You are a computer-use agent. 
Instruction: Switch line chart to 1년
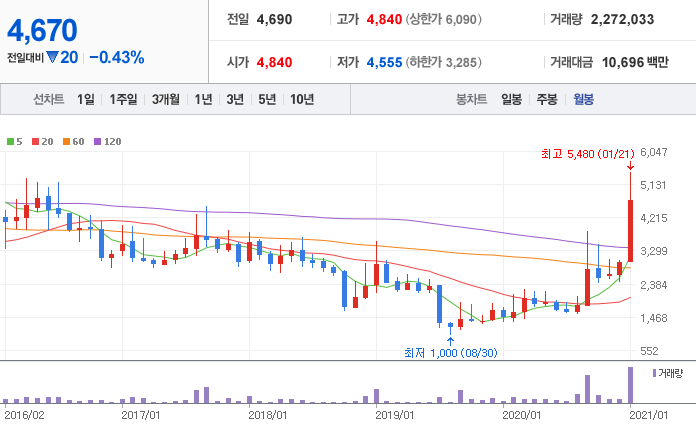tap(203, 99)
